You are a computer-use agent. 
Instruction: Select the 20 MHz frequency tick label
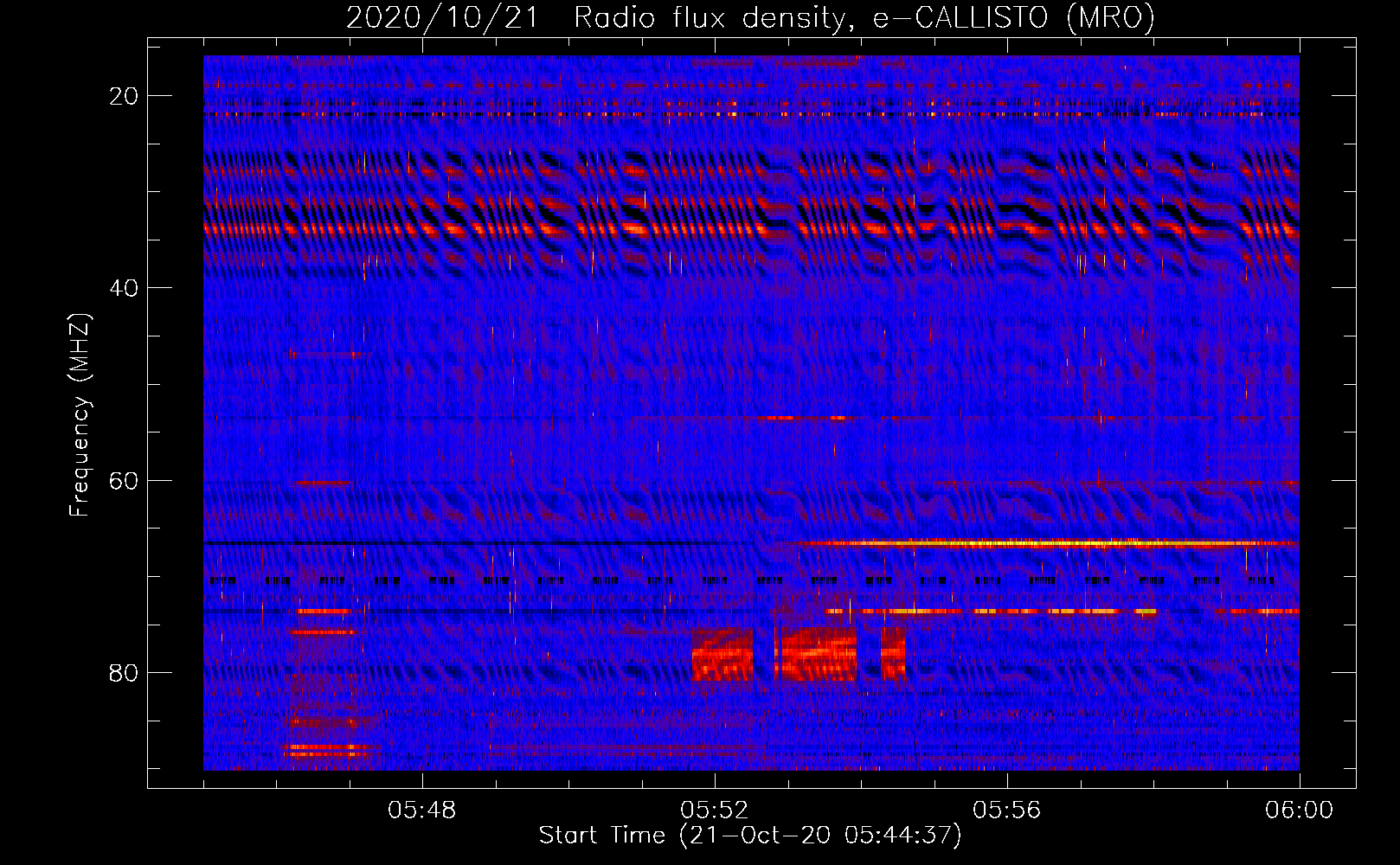pos(124,96)
